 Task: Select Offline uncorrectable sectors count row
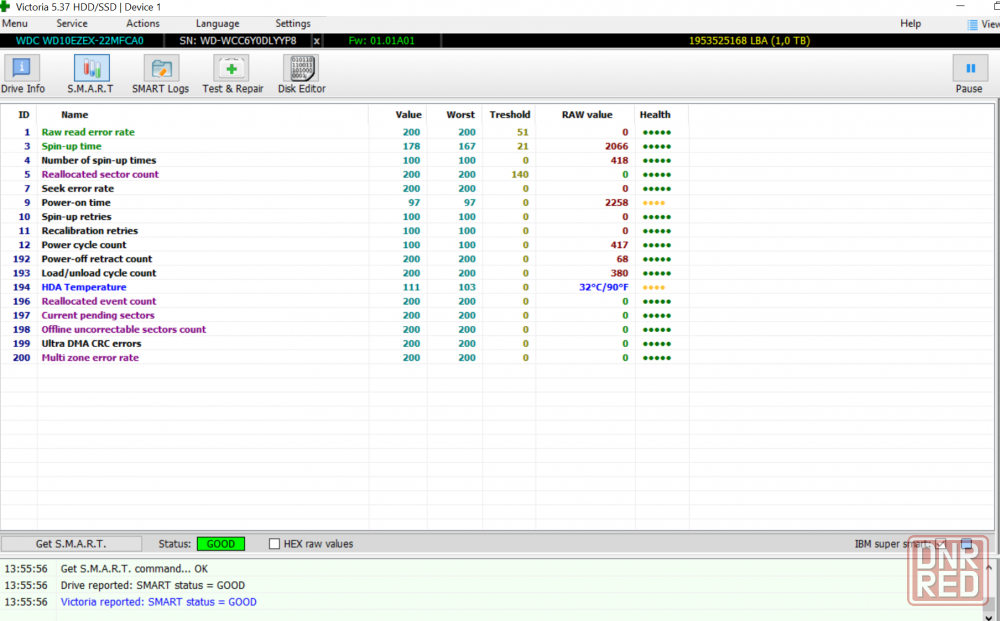point(344,329)
